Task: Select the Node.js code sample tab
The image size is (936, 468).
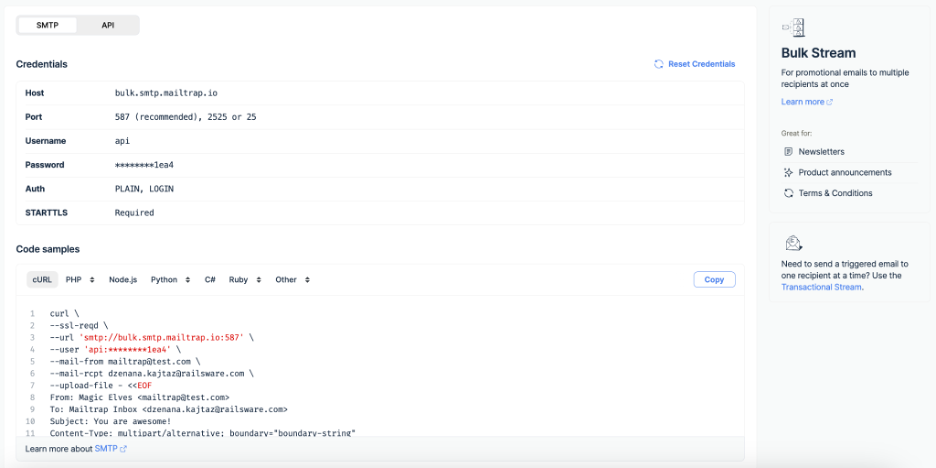Action: coord(123,279)
